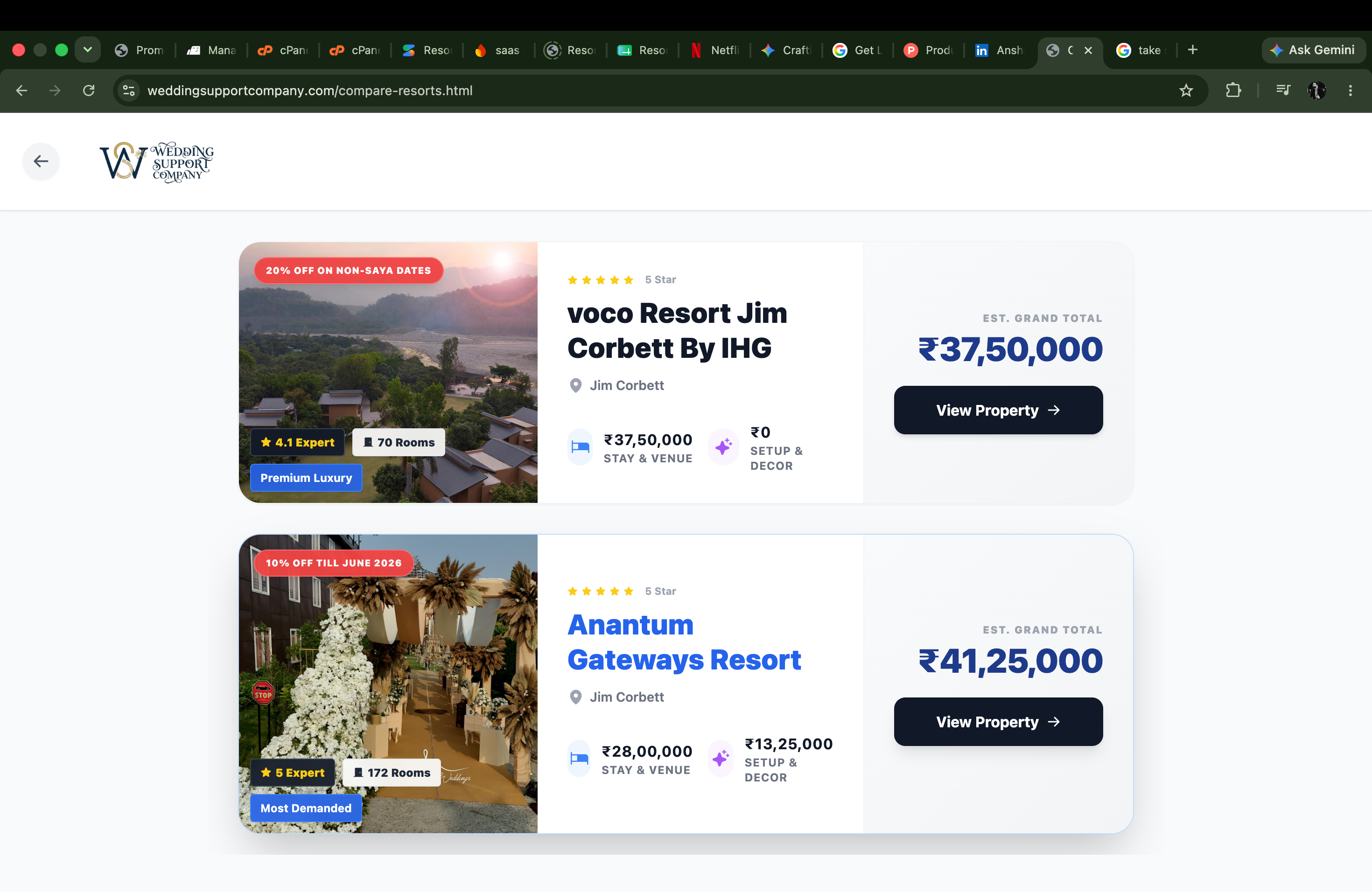Click the sparkle icon next to ₹0 setup
The image size is (1372, 892).
[723, 446]
